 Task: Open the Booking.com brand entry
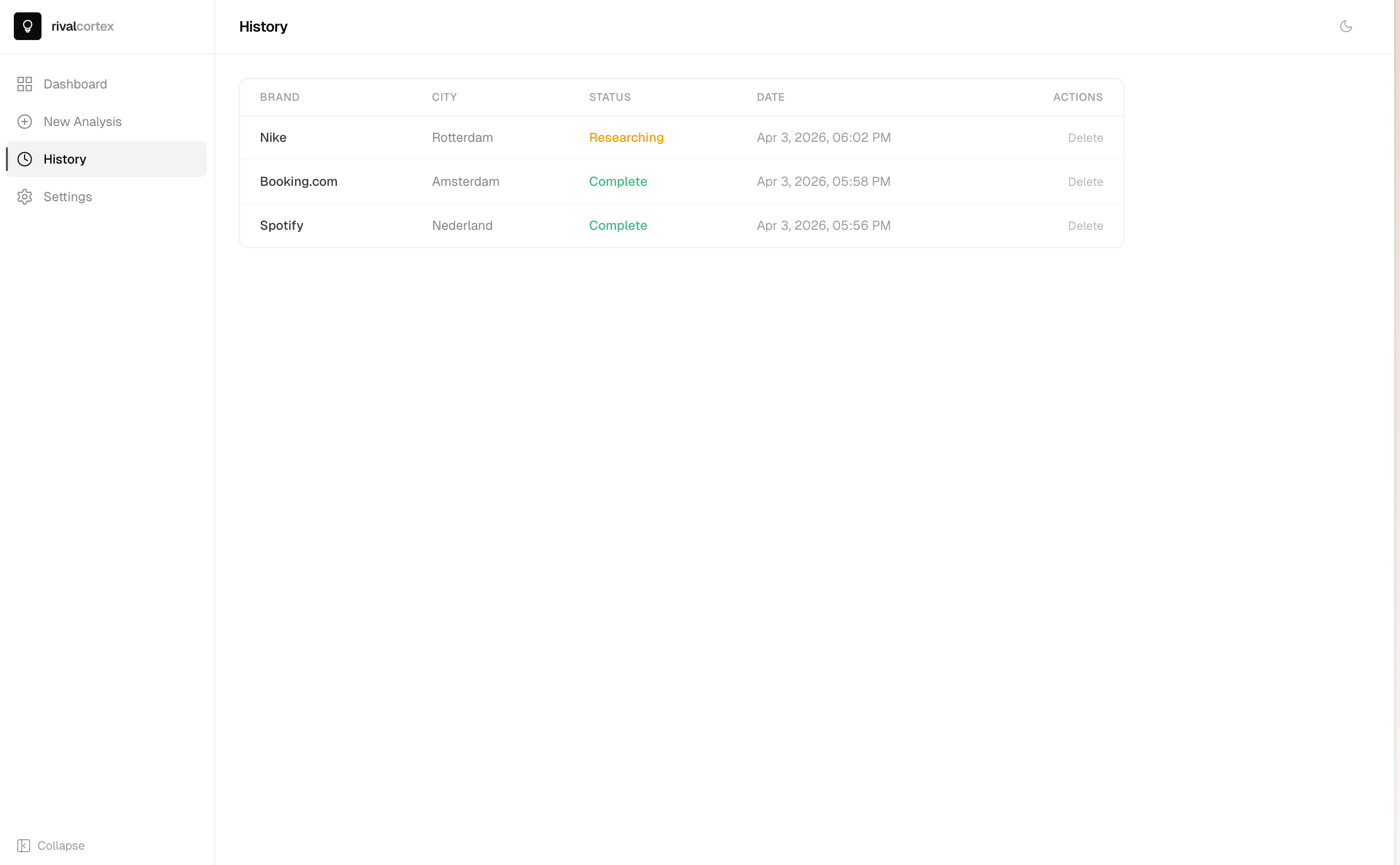click(298, 181)
